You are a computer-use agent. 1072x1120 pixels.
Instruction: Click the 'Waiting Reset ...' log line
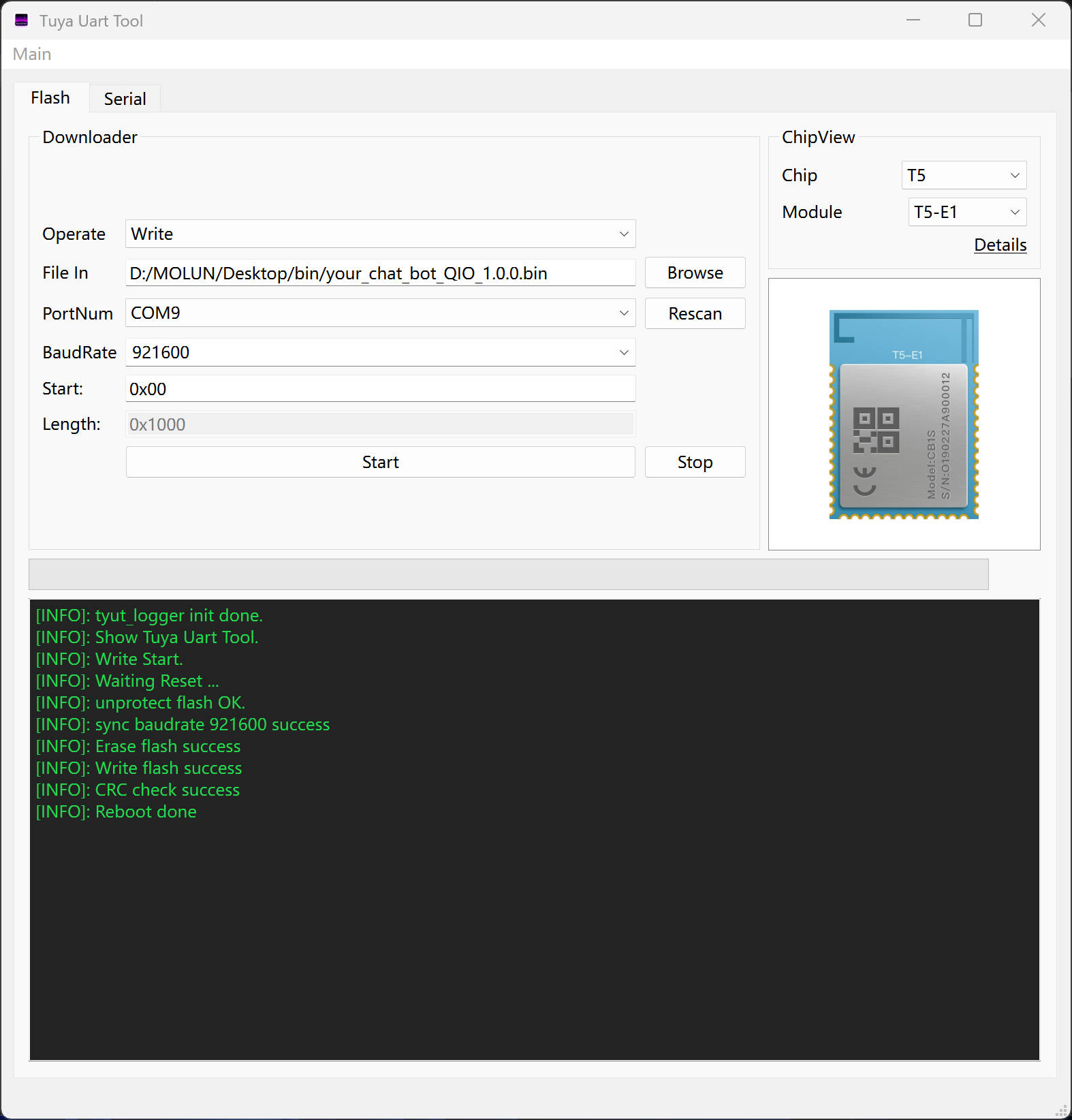pyautogui.click(x=127, y=681)
